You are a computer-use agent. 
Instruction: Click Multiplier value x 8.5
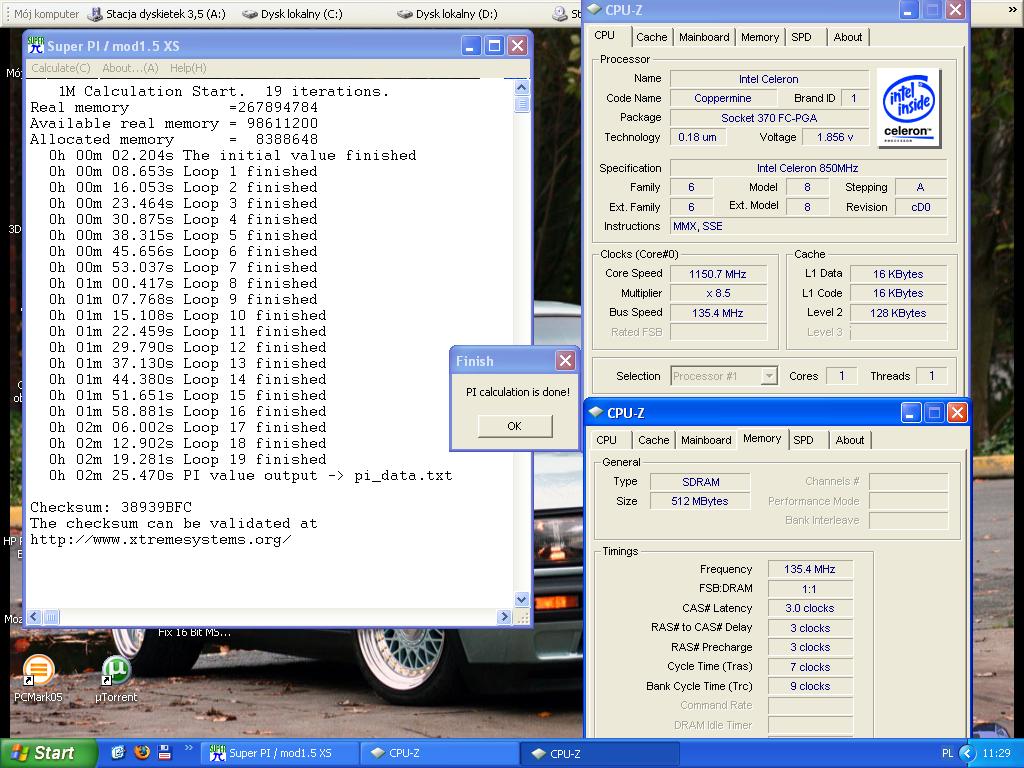[x=718, y=293]
